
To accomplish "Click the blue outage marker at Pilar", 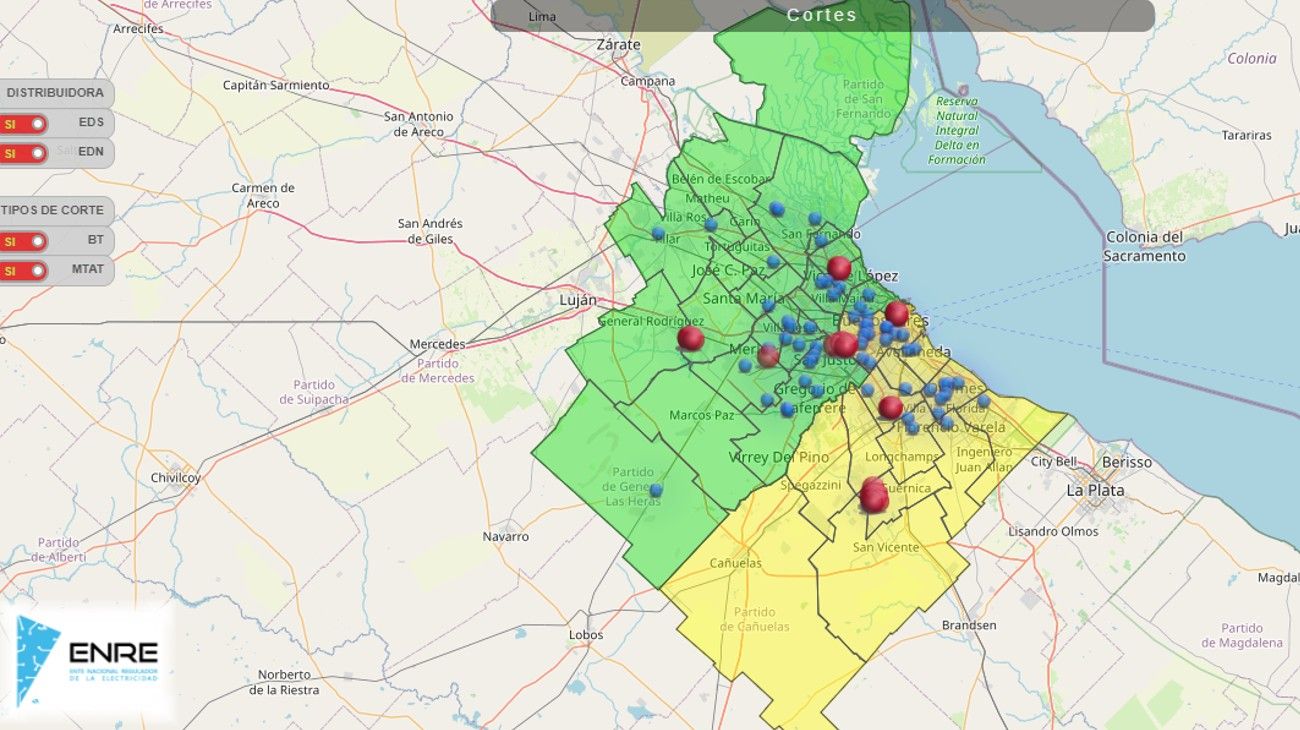I will (x=658, y=233).
